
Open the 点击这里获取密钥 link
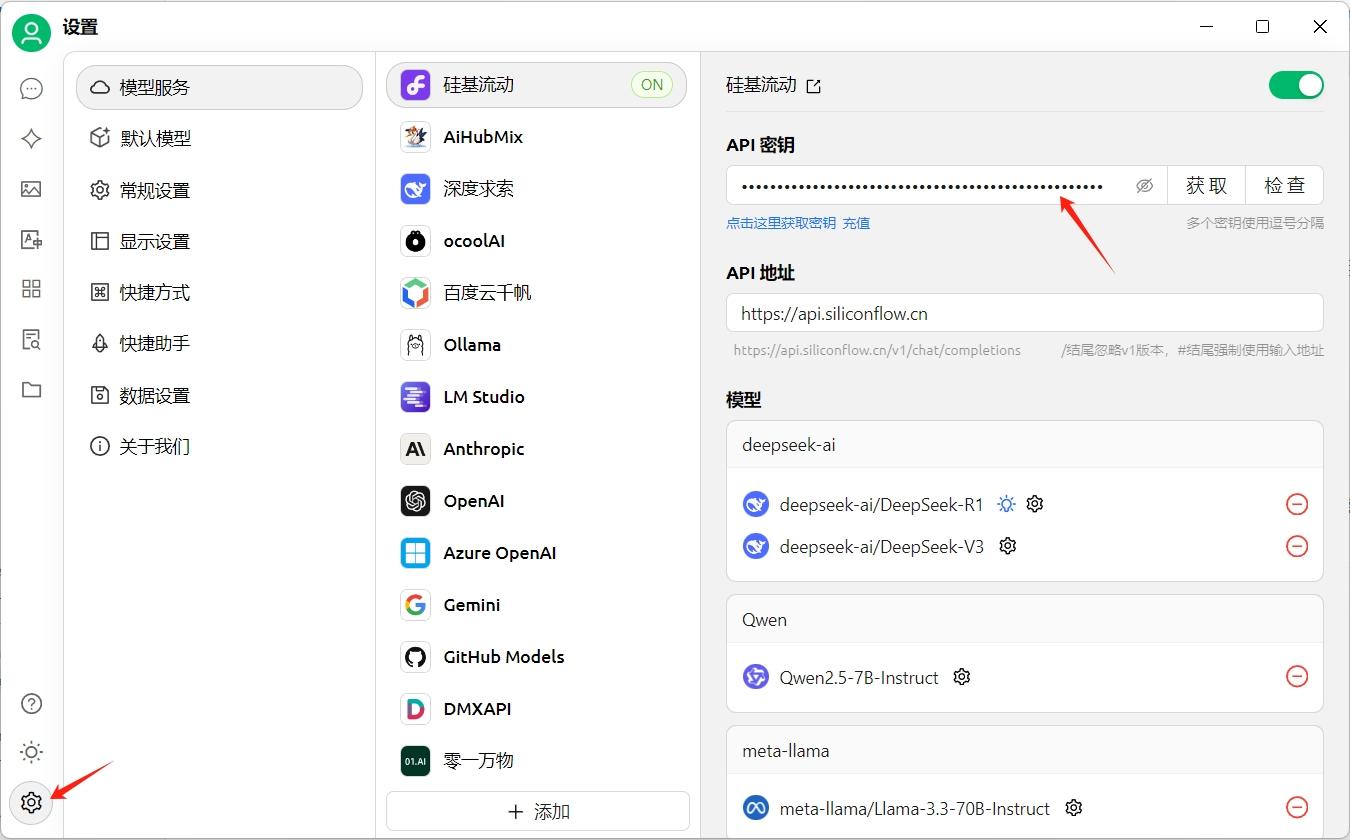(x=781, y=223)
